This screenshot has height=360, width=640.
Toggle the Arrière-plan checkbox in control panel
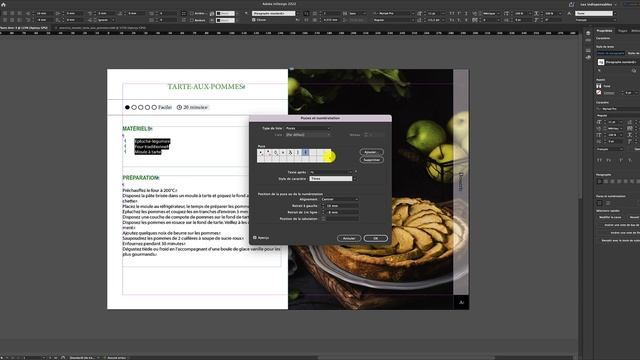click(192, 13)
